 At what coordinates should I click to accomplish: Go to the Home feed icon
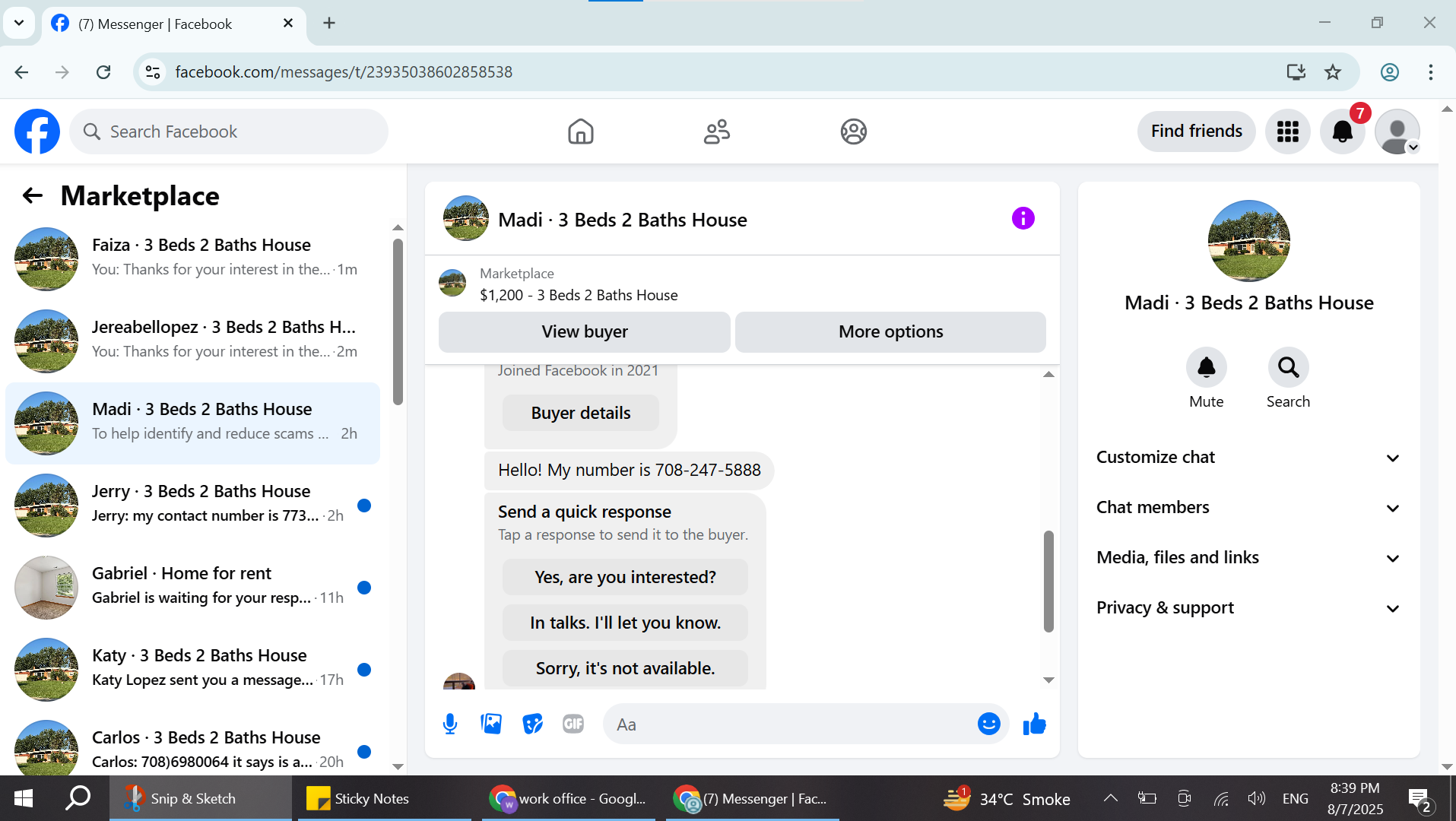[581, 132]
